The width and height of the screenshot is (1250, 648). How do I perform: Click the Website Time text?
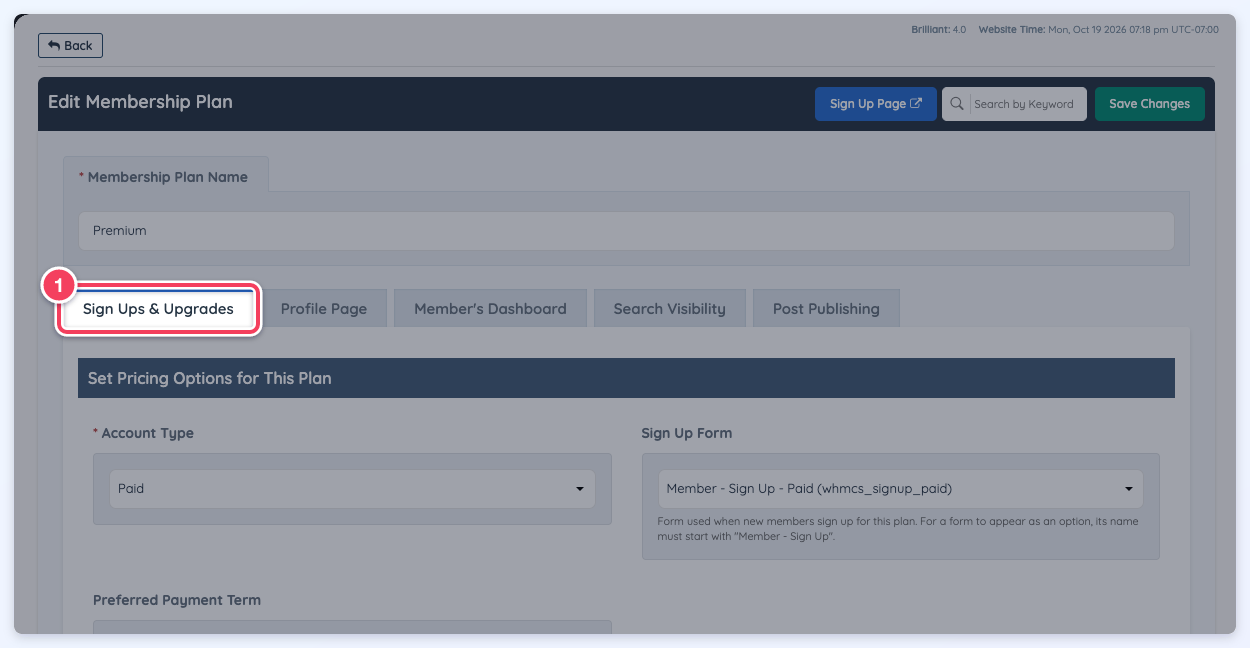pos(1098,30)
